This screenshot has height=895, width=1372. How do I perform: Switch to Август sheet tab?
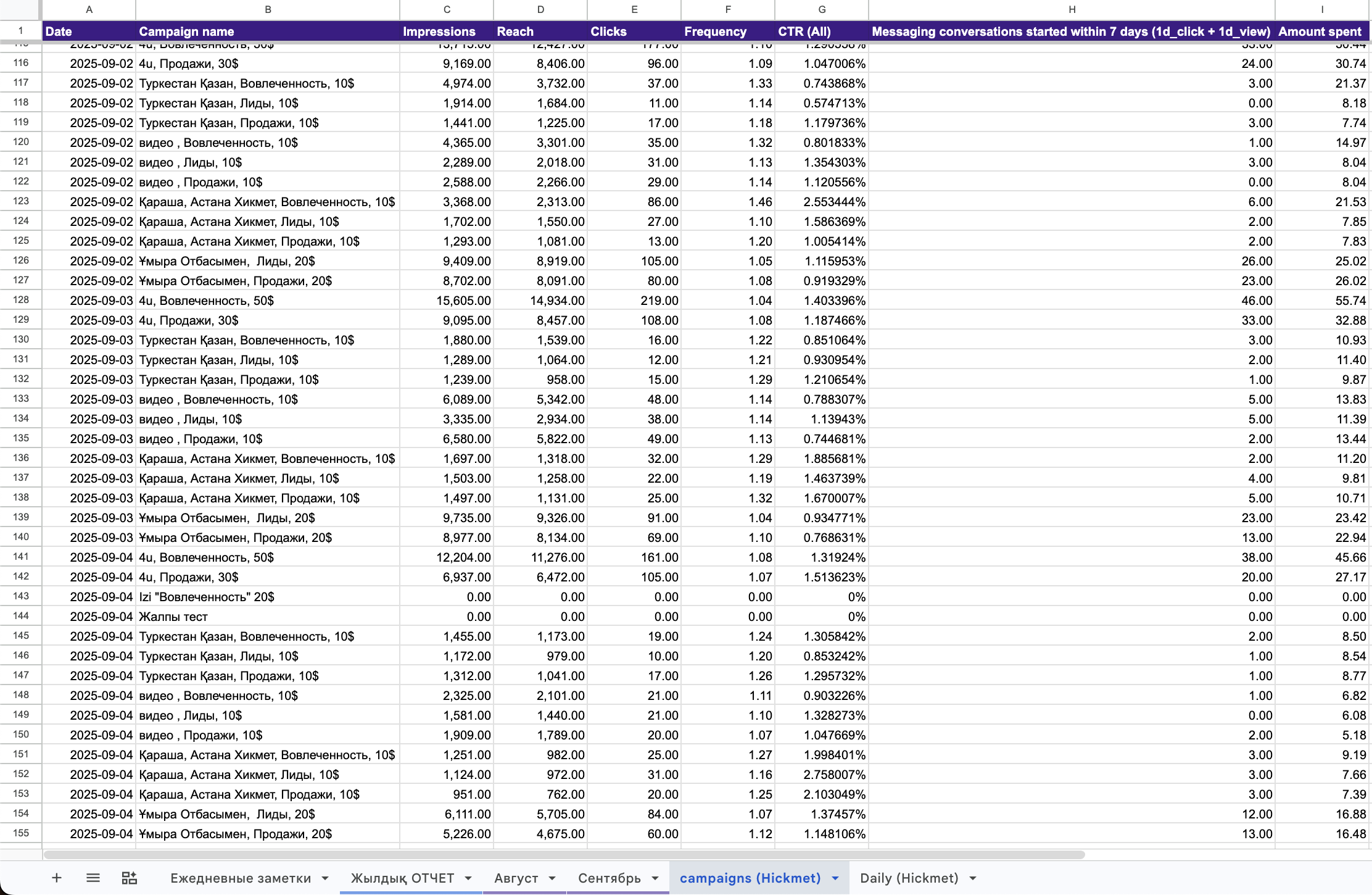[x=516, y=878]
